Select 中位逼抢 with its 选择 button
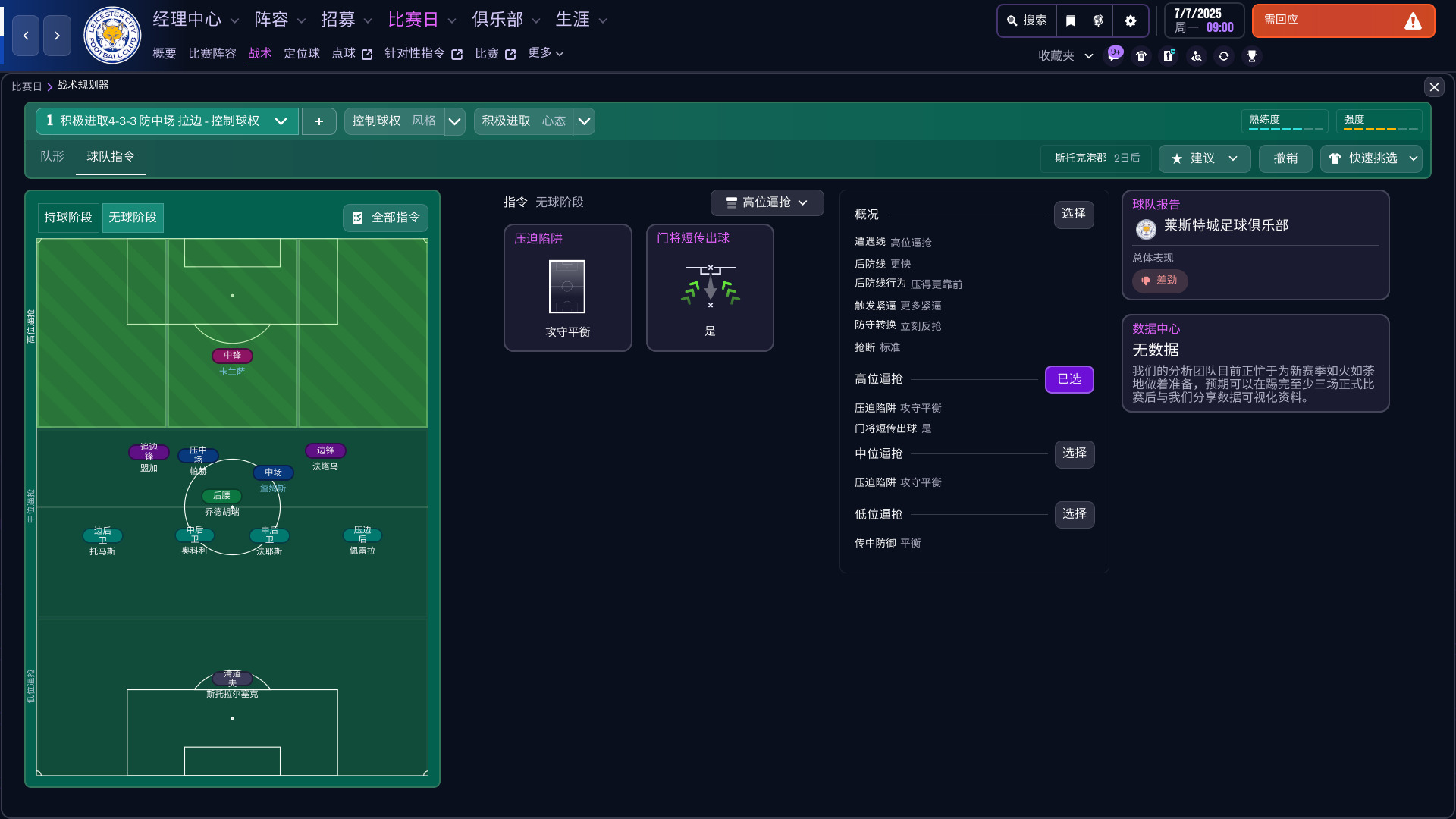This screenshot has width=1456, height=819. pyautogui.click(x=1074, y=453)
